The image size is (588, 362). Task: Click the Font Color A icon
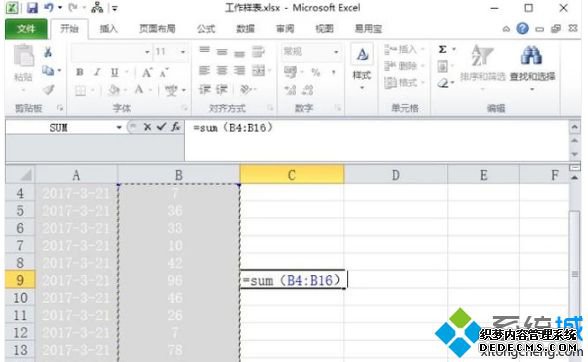pyautogui.click(x=139, y=90)
